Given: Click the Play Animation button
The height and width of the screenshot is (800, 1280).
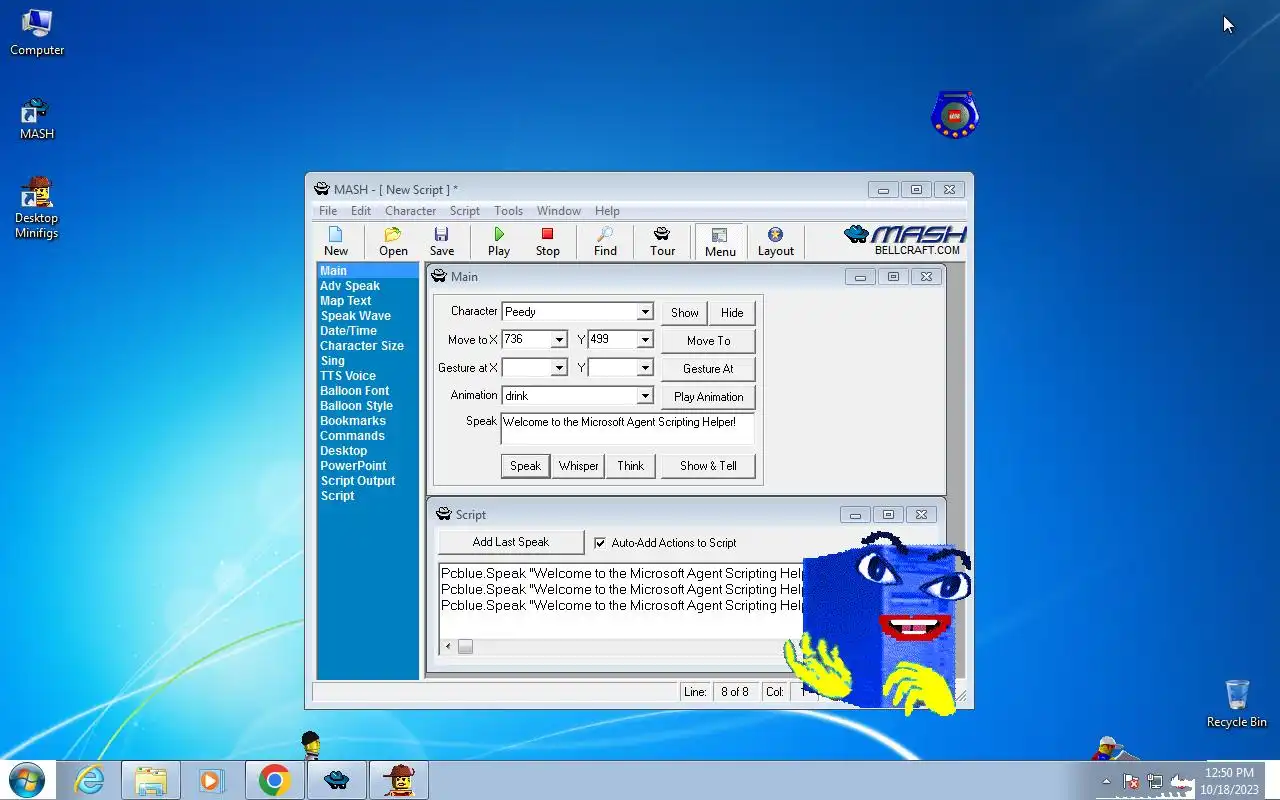Looking at the screenshot, I should click(x=708, y=397).
